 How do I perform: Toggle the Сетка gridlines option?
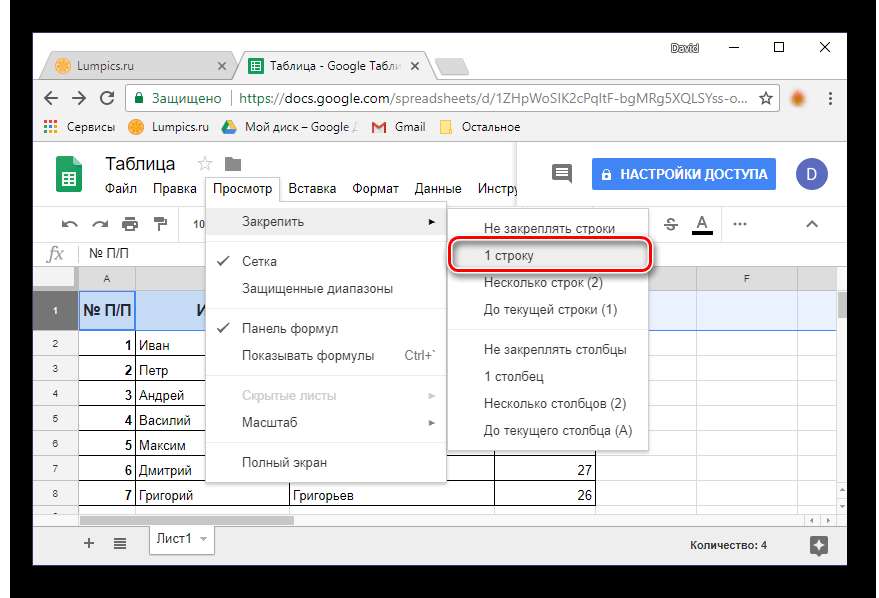click(x=326, y=262)
